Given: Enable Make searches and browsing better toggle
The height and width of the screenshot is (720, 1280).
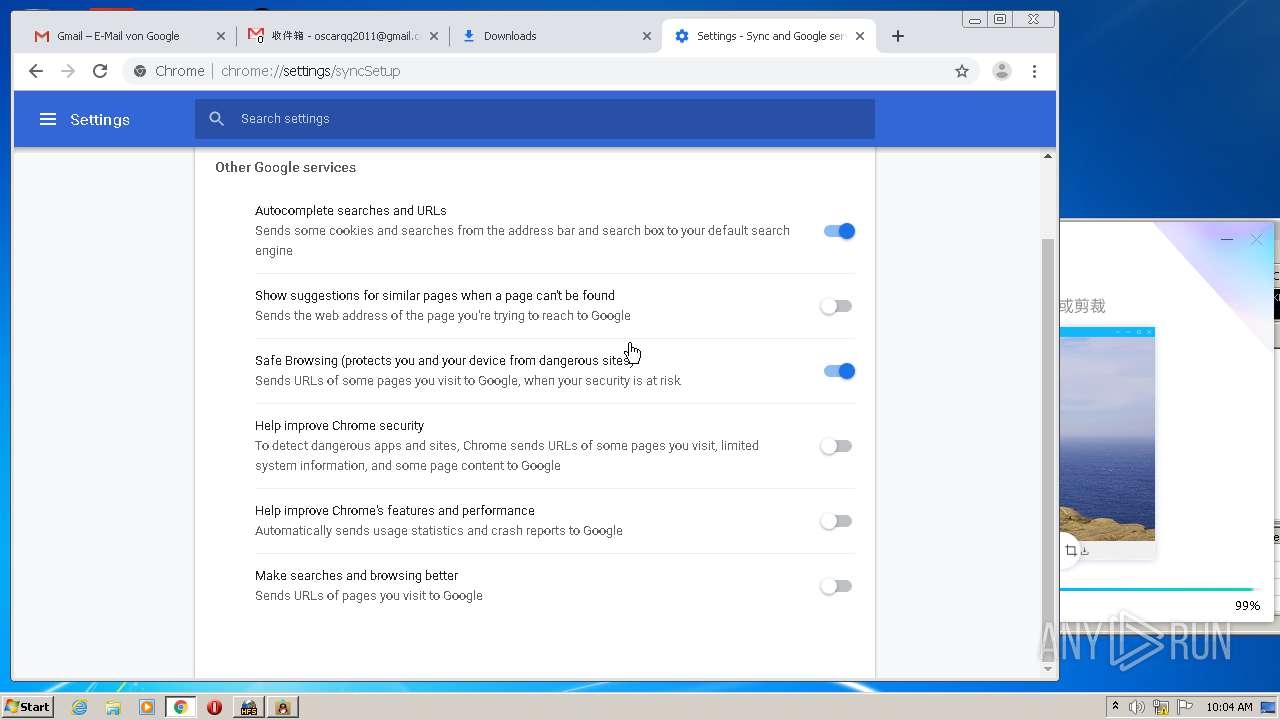Looking at the screenshot, I should pyautogui.click(x=836, y=586).
